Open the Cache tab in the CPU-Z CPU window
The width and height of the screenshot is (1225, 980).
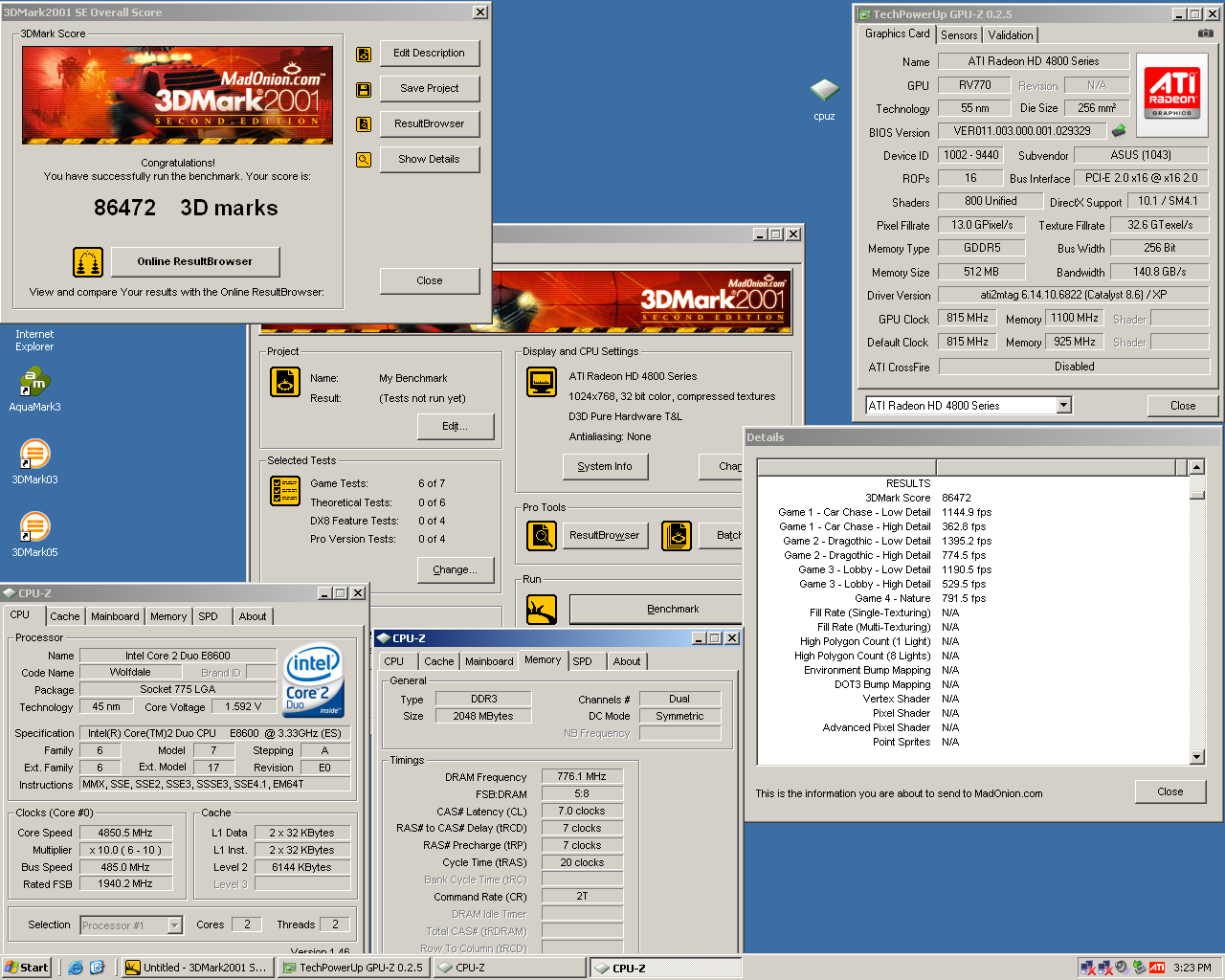[65, 616]
